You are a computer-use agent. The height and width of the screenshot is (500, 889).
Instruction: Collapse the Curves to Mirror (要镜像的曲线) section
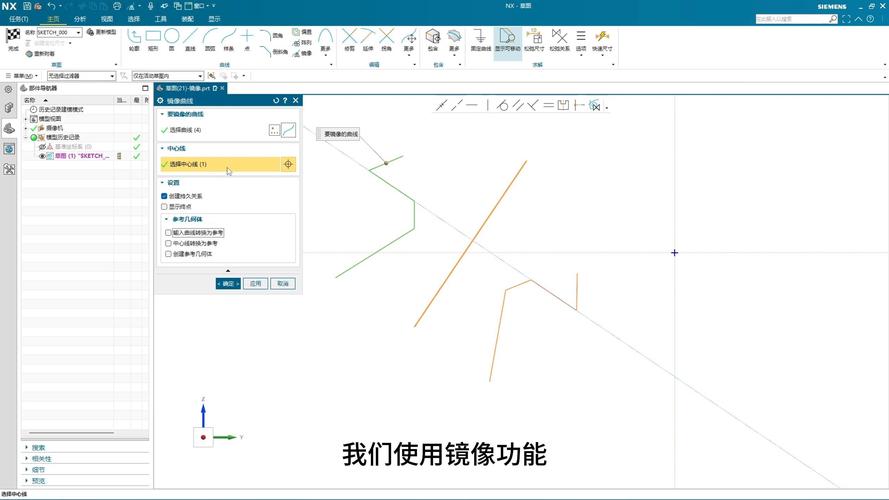(x=162, y=114)
